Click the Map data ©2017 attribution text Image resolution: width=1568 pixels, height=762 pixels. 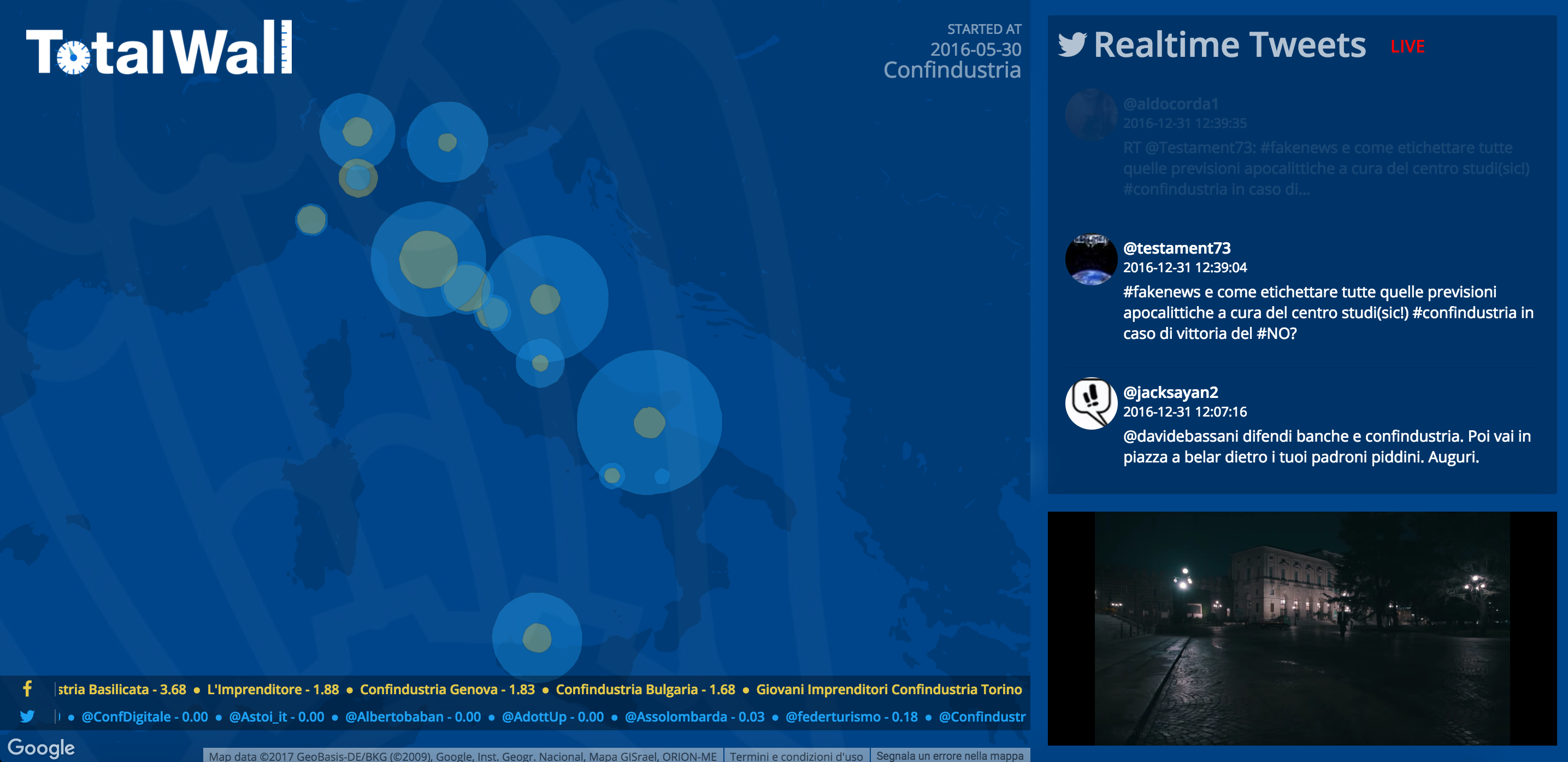463,756
